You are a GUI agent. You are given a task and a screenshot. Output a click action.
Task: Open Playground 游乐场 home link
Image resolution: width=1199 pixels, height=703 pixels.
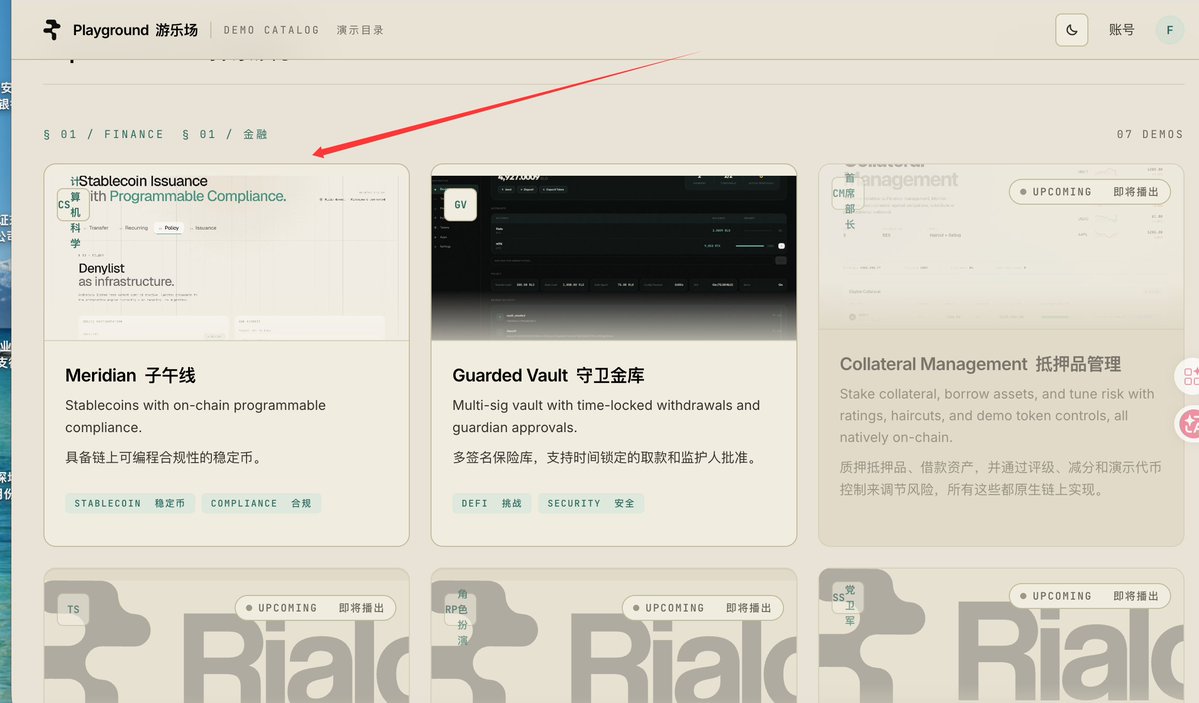[135, 30]
